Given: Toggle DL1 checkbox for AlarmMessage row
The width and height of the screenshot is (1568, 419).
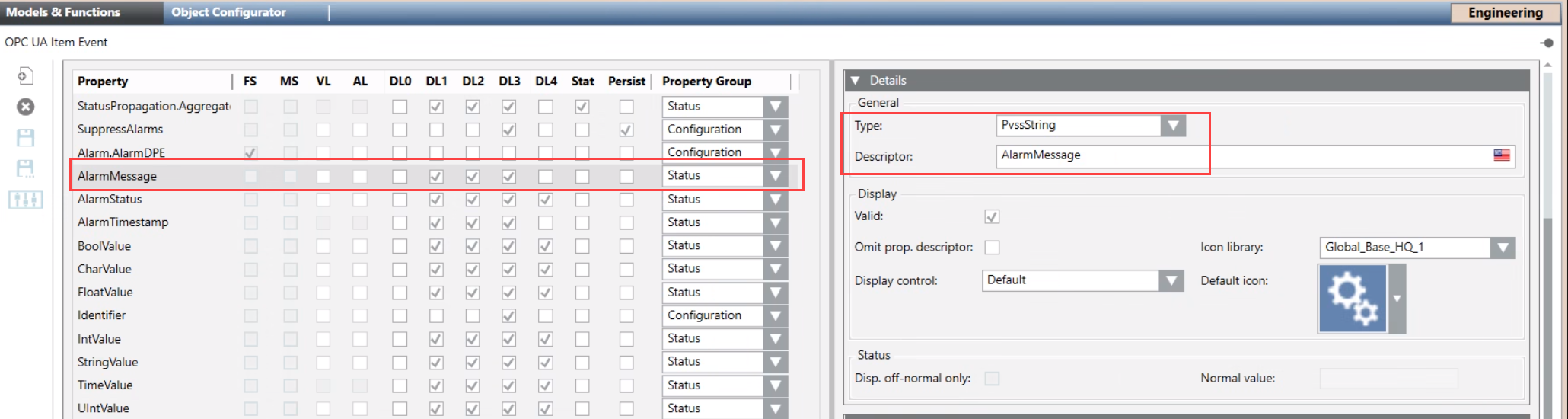Looking at the screenshot, I should [436, 176].
